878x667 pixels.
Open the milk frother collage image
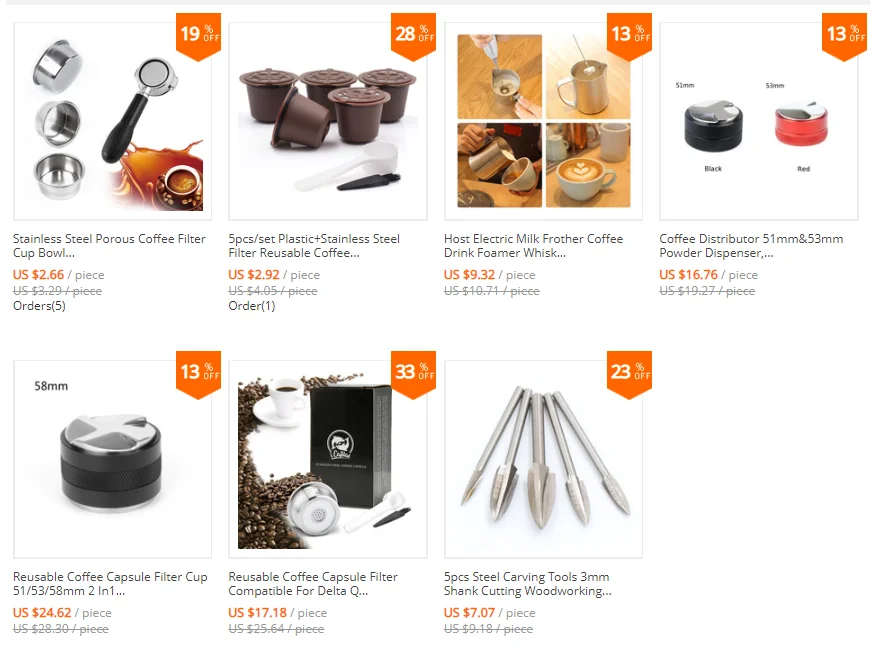(544, 122)
